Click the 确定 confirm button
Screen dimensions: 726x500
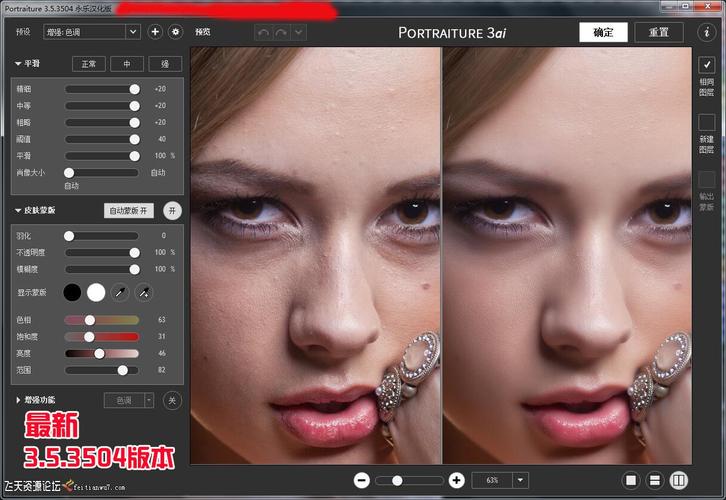[603, 32]
